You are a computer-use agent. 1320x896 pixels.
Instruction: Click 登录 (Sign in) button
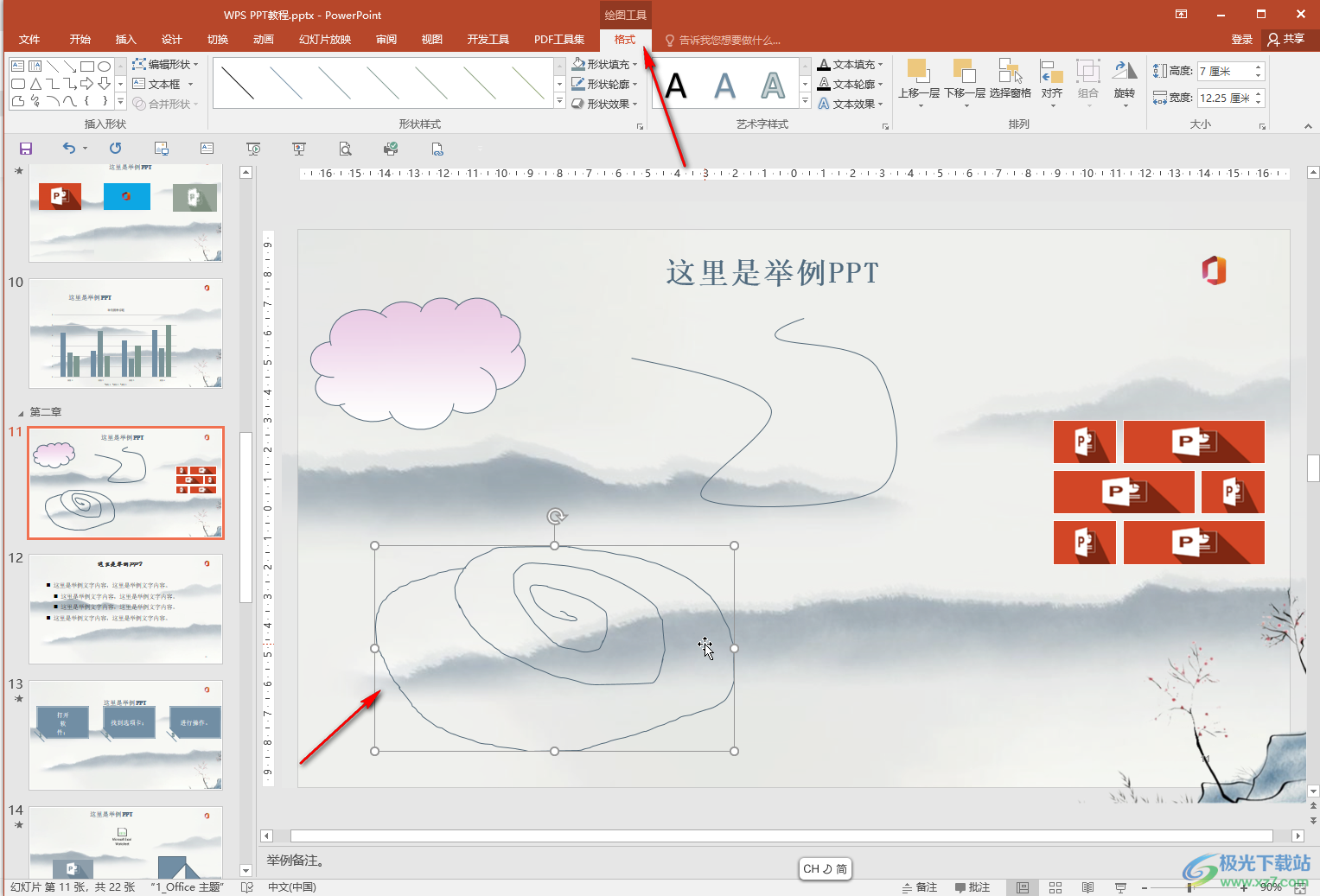tap(1242, 40)
